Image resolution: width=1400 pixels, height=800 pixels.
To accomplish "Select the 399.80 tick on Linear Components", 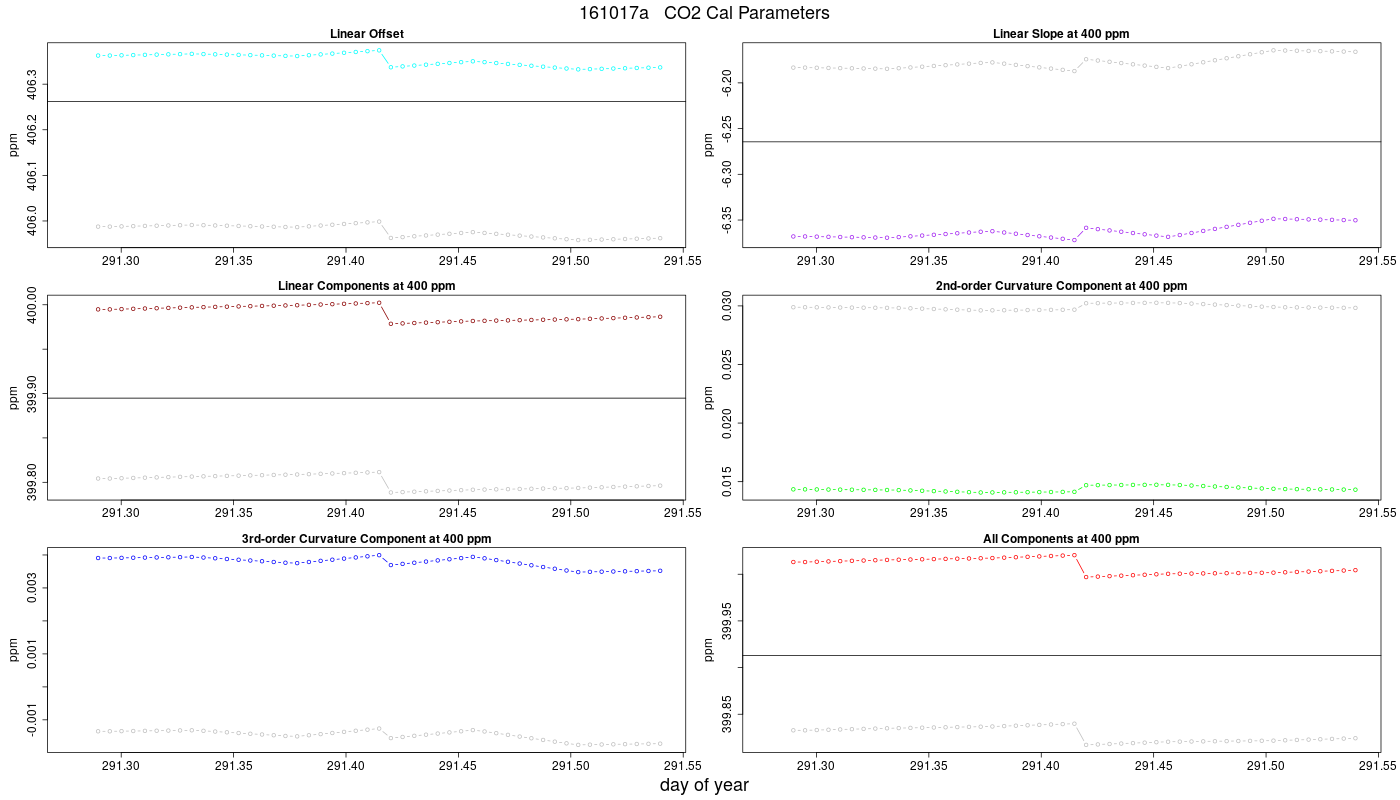I will pyautogui.click(x=33, y=482).
